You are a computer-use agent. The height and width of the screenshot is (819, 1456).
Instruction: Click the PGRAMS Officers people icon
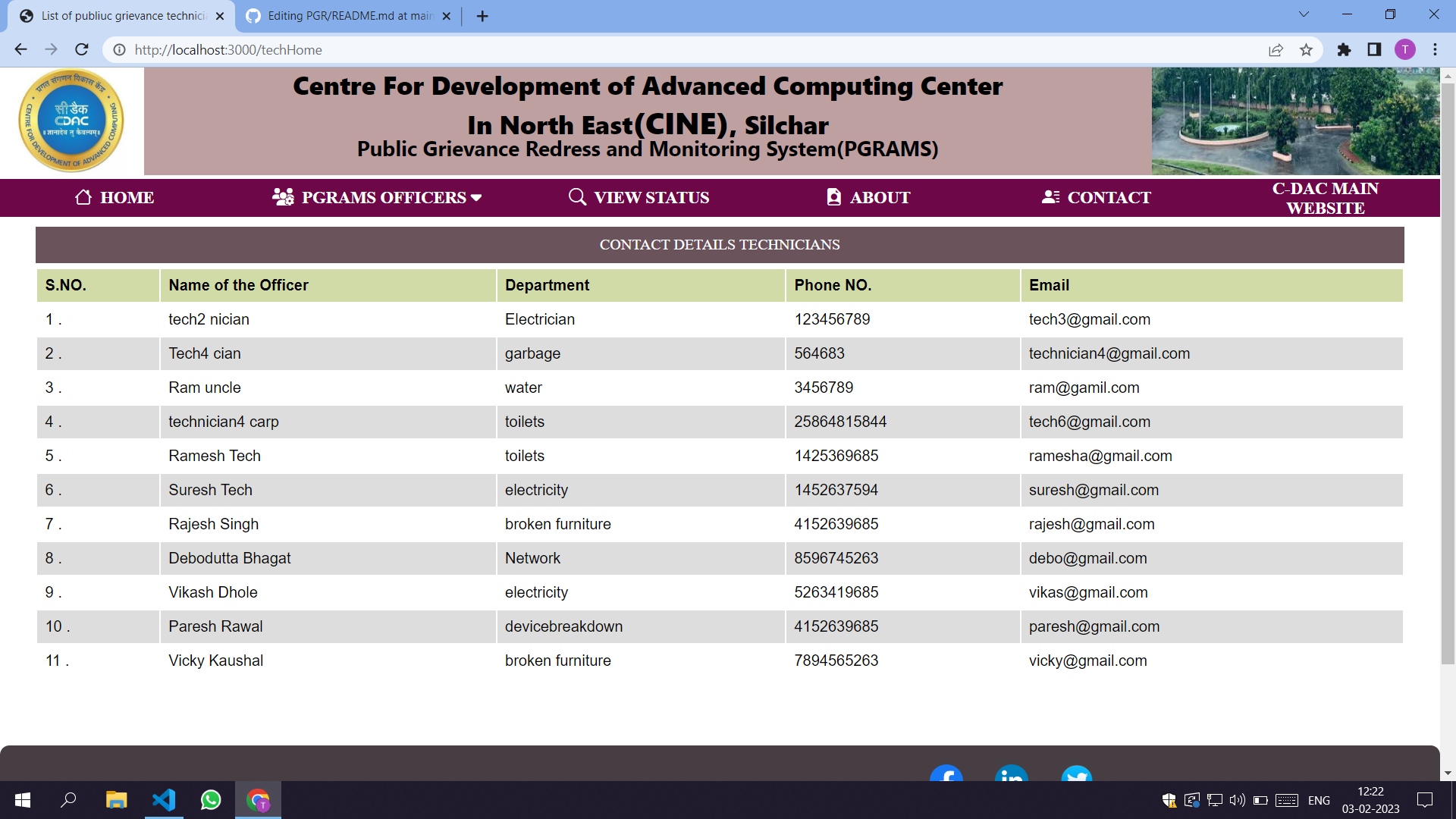point(283,197)
